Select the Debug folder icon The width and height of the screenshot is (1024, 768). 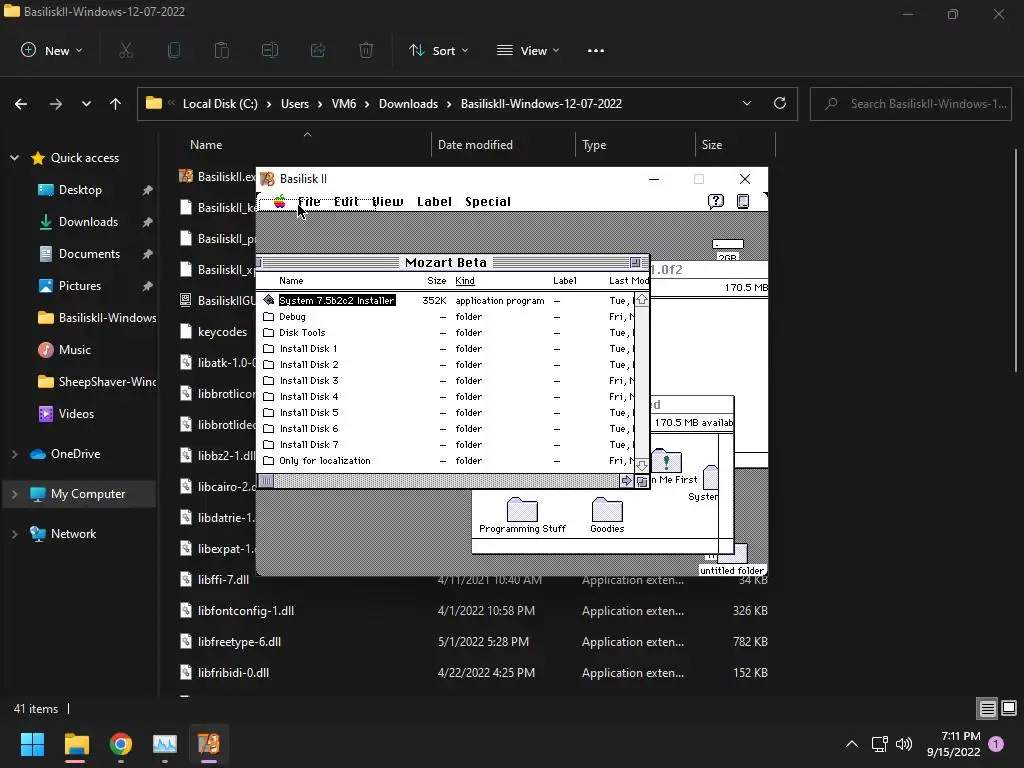268,317
